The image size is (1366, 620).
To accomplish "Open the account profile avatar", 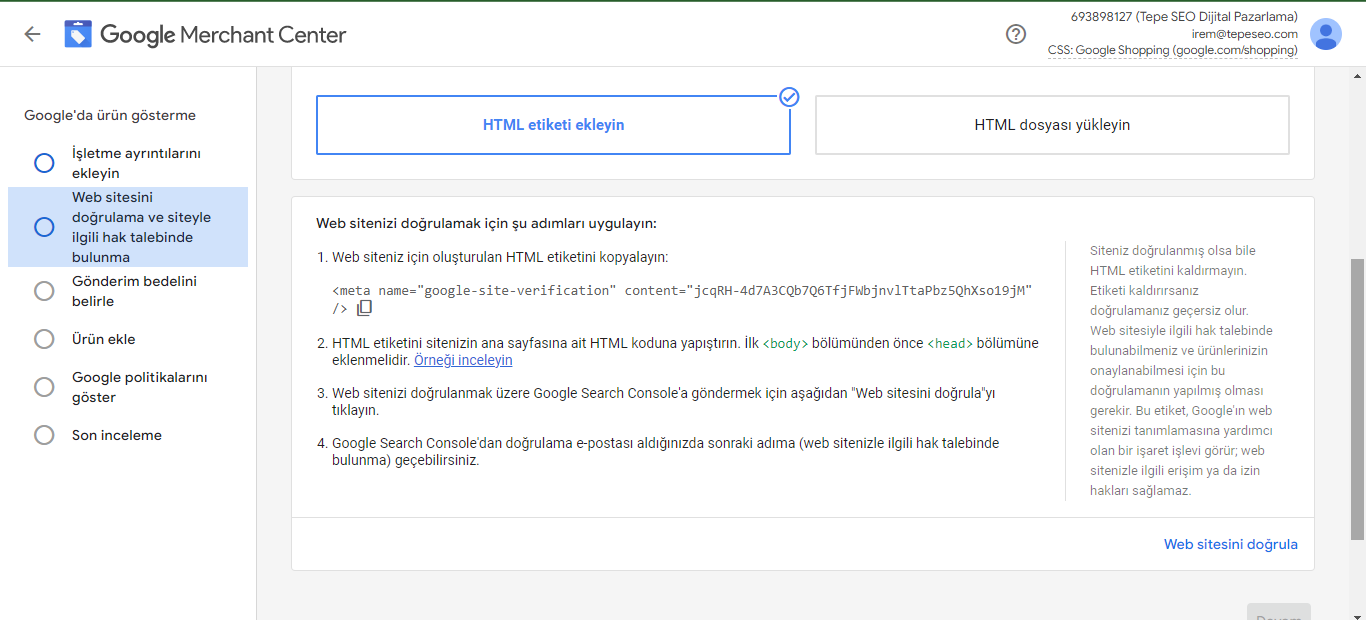I will [x=1325, y=34].
